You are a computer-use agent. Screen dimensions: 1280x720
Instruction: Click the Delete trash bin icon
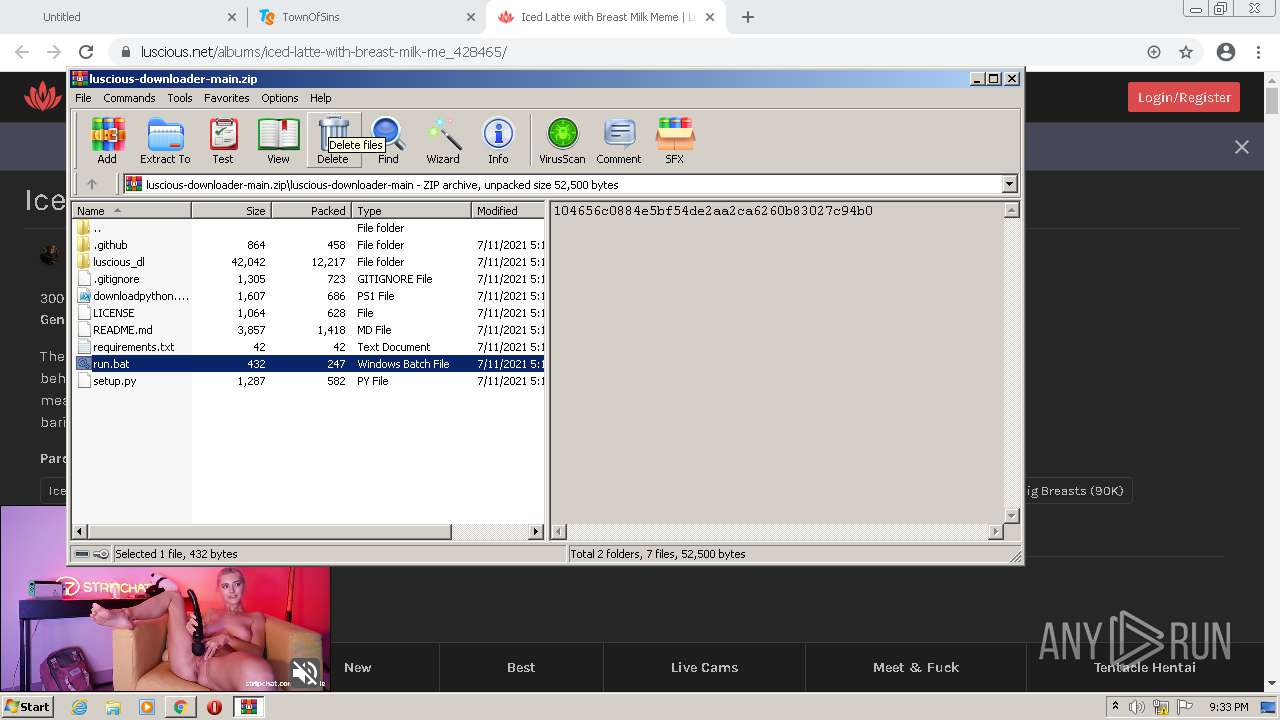(333, 140)
